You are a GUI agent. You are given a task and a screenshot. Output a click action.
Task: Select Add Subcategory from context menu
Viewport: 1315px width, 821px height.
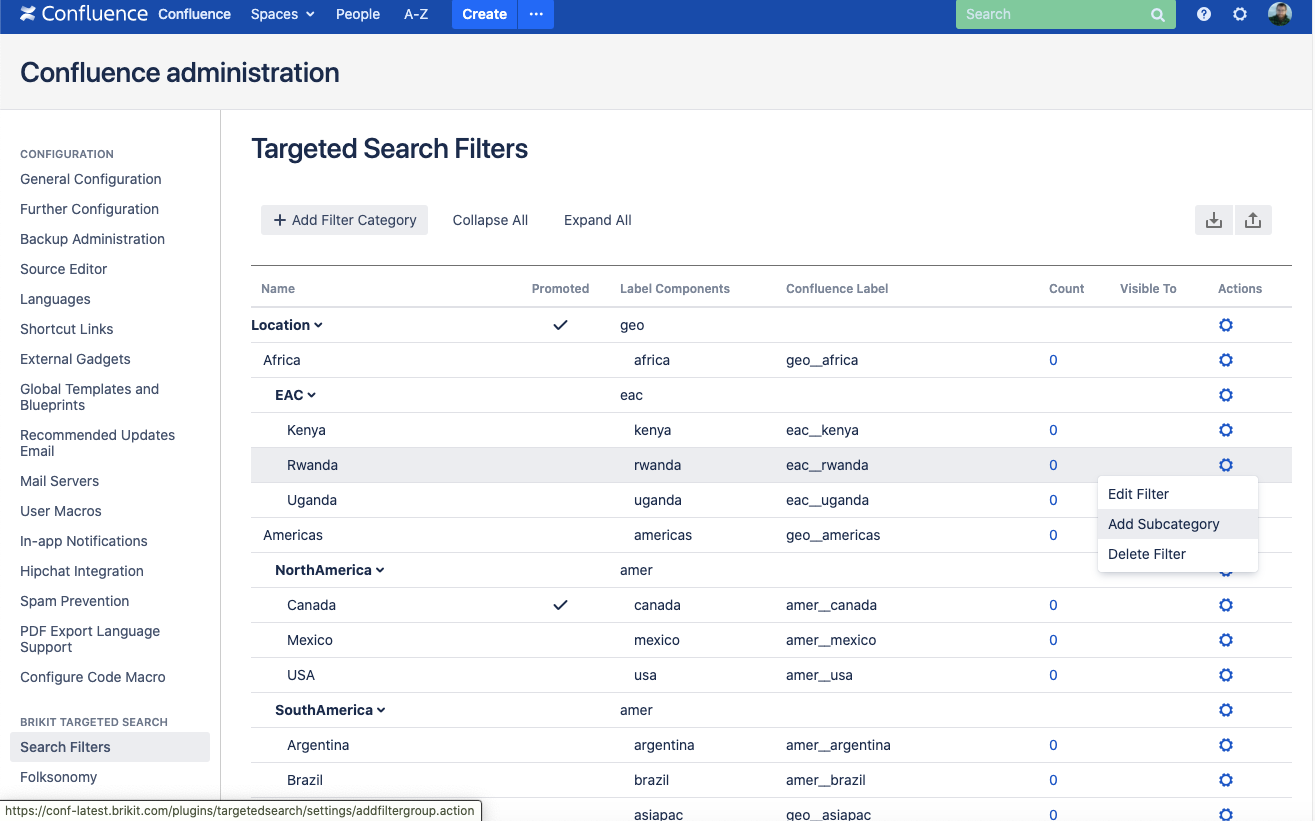[x=1163, y=524]
